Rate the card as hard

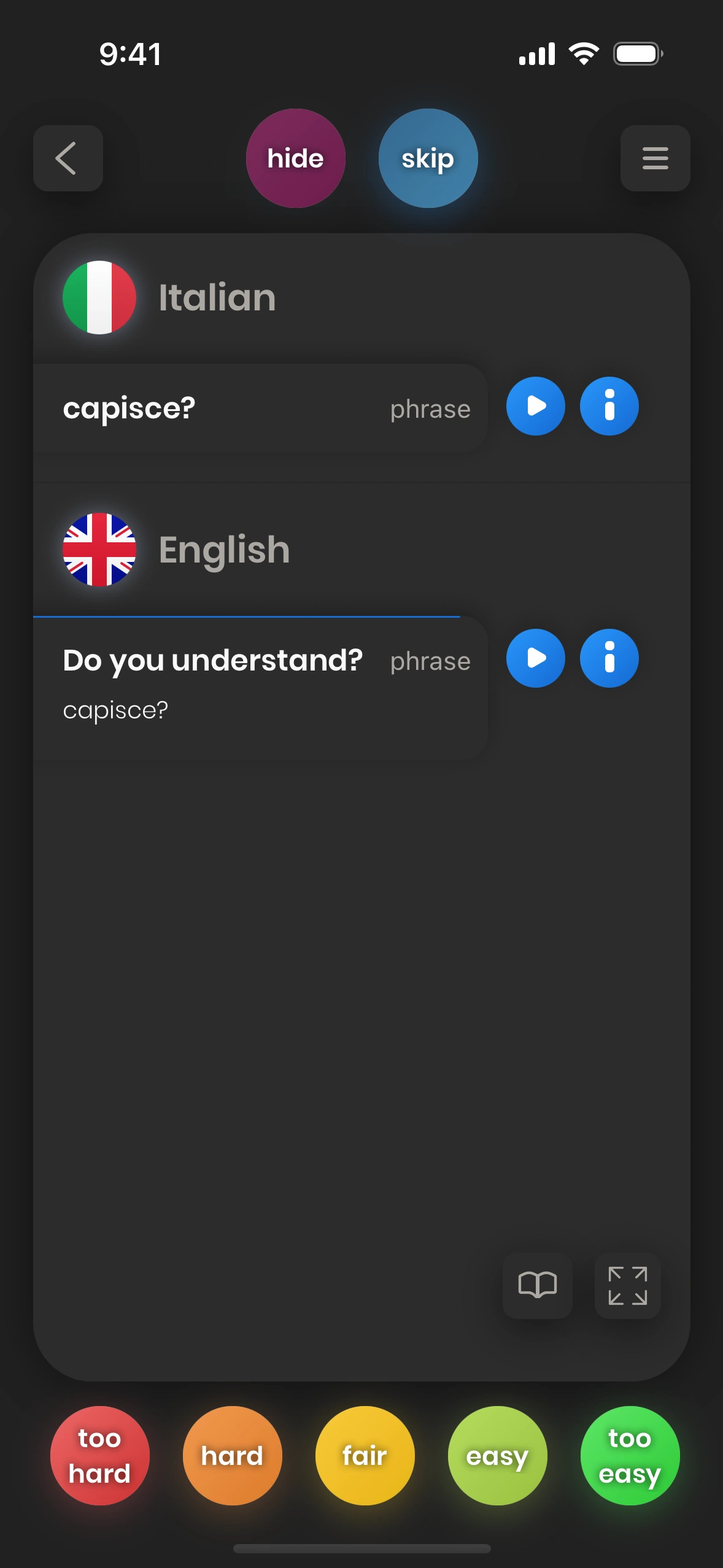(x=232, y=1455)
